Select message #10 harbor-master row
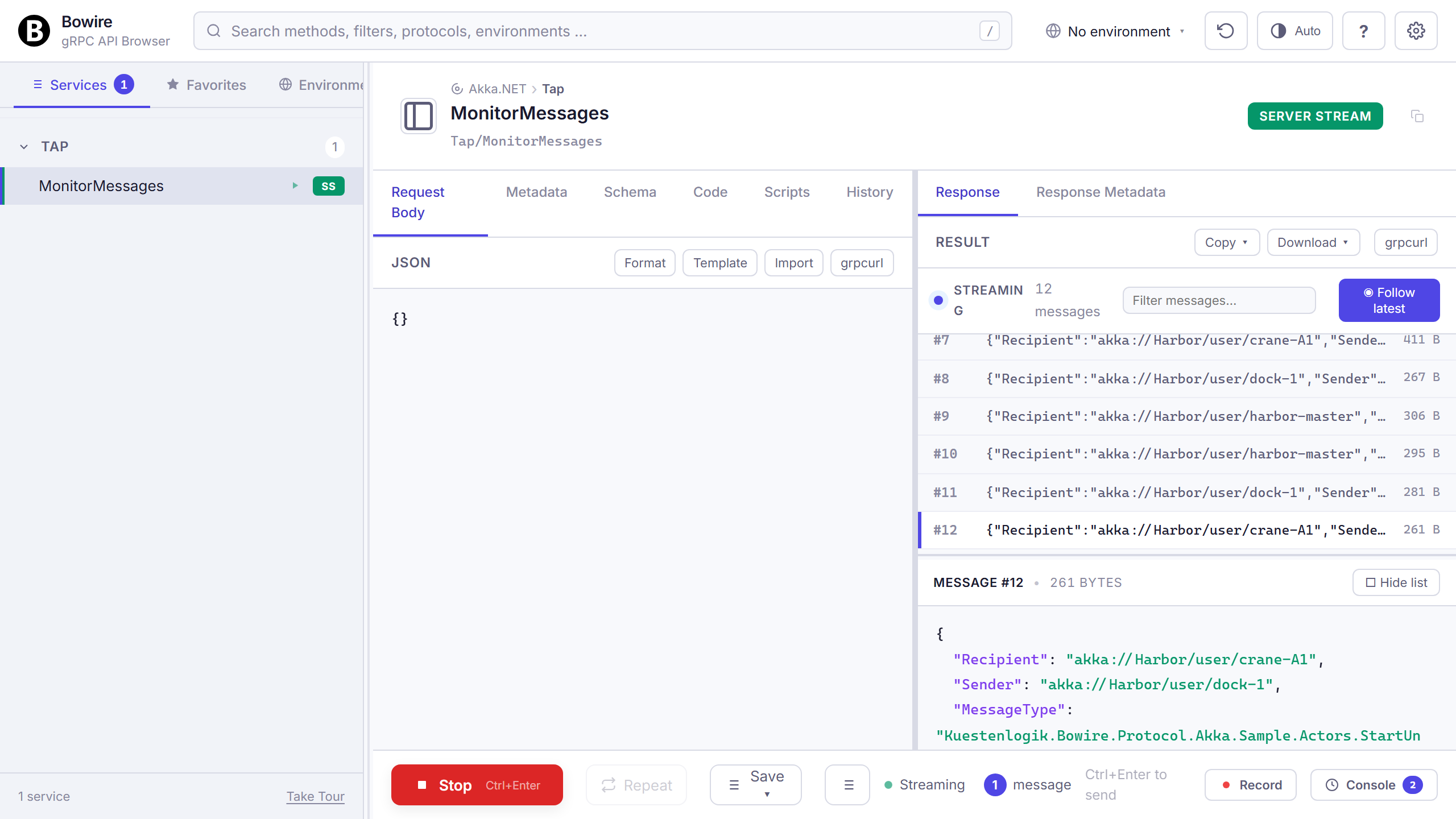Screen dimensions: 1456x819 (x=1186, y=454)
